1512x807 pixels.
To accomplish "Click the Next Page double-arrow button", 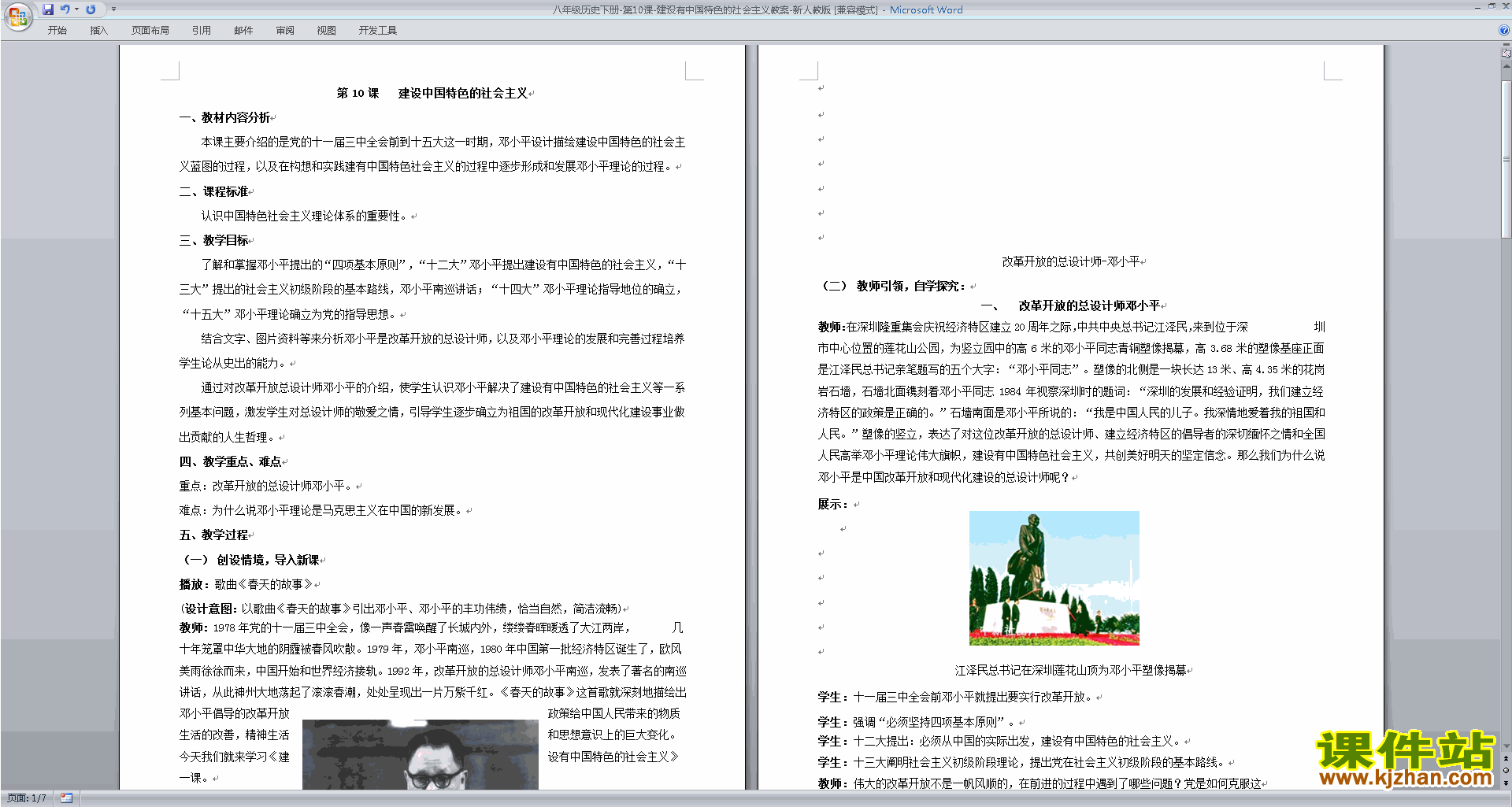I will click(x=1506, y=783).
